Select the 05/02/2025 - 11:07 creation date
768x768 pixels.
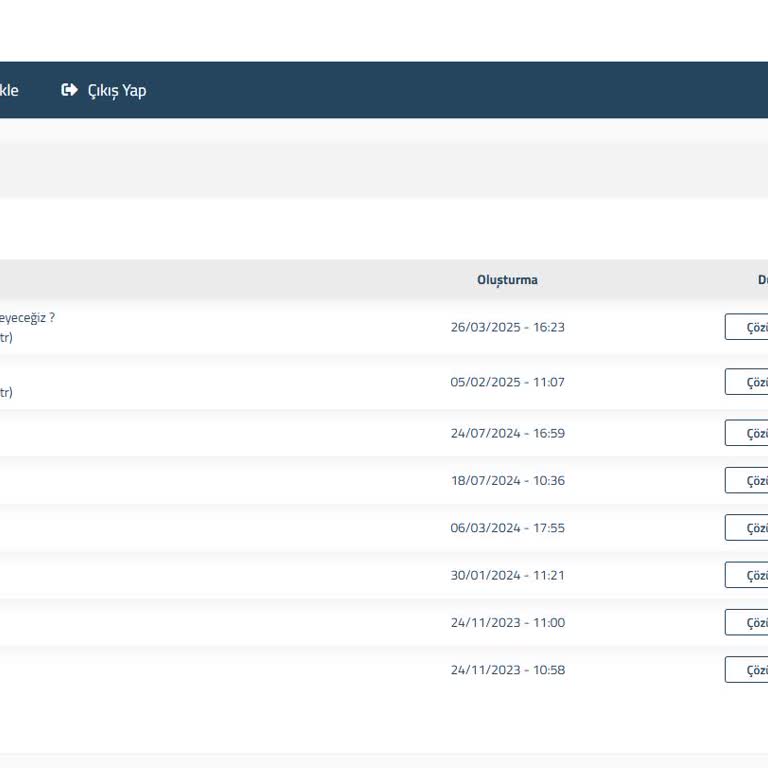click(507, 382)
